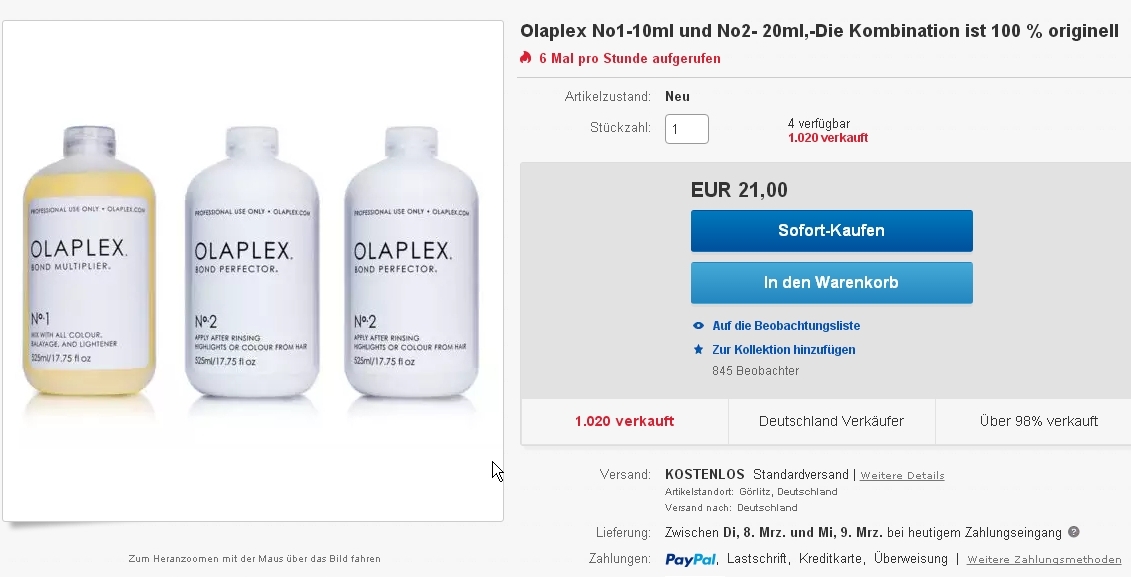The width and height of the screenshot is (1131, 577).
Task: Add item with In den Warenkorb
Action: click(x=832, y=283)
